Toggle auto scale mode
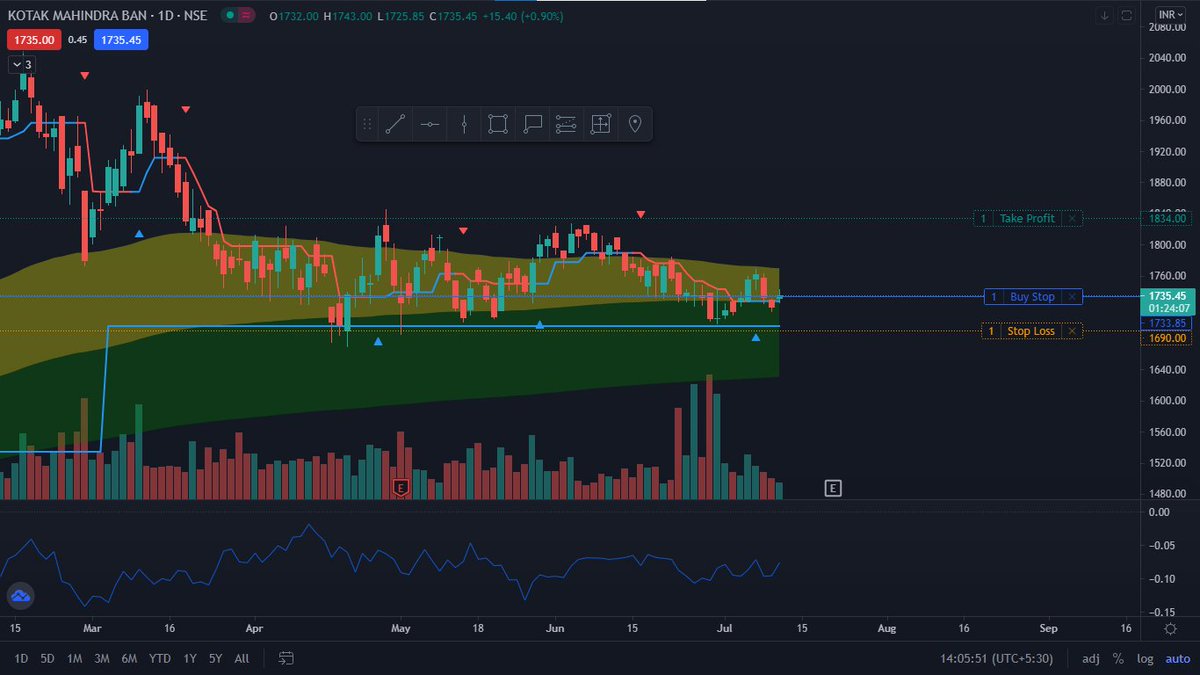Viewport: 1200px width, 675px height. pyautogui.click(x=1176, y=659)
